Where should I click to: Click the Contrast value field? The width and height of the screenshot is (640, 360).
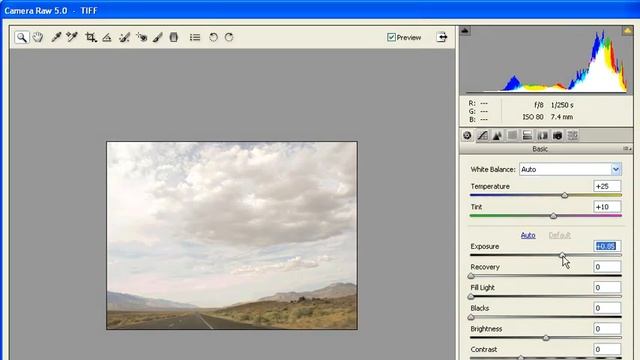click(x=607, y=349)
